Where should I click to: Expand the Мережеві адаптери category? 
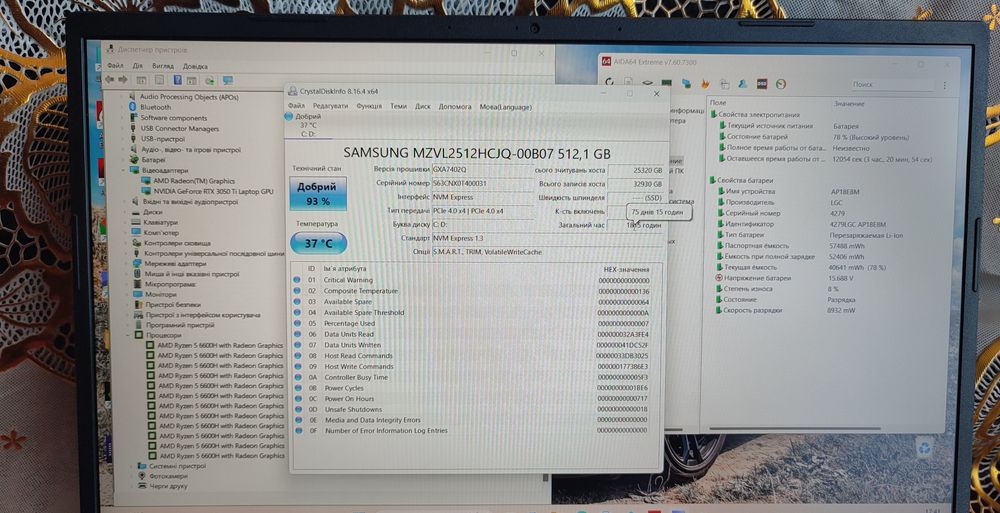click(x=126, y=264)
